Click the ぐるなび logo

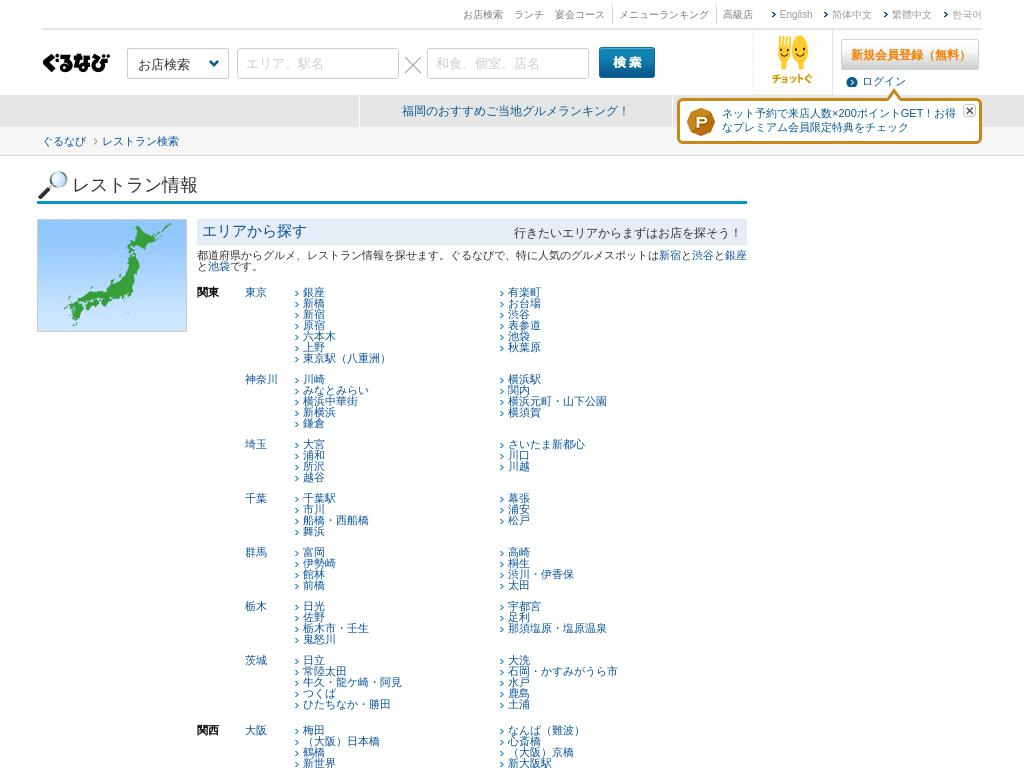(x=75, y=62)
